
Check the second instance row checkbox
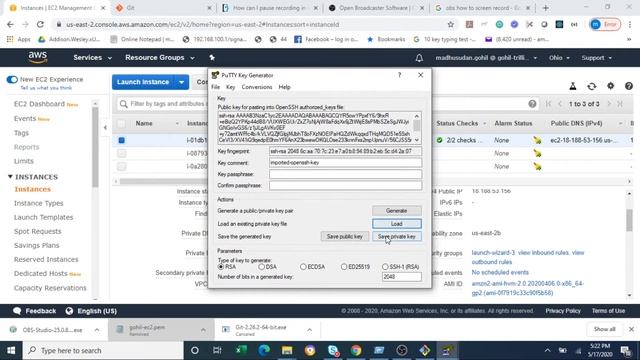coord(122,153)
